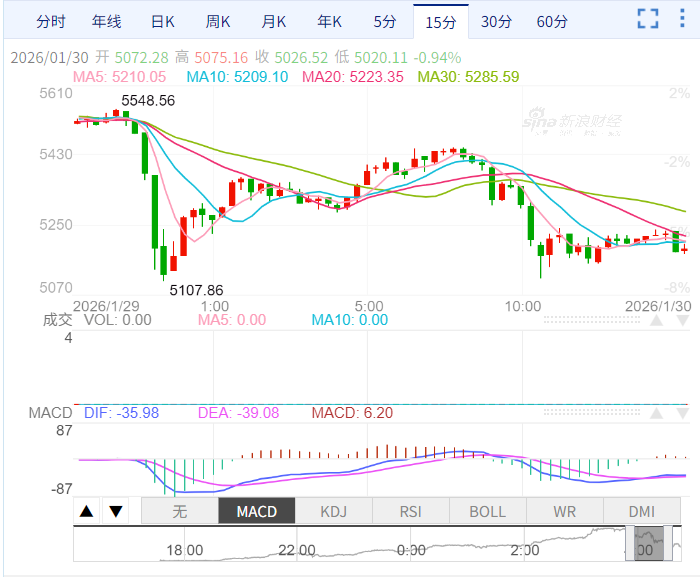The width and height of the screenshot is (700, 577).
Task: Click the 5548.56 high price label
Action: (x=148, y=100)
